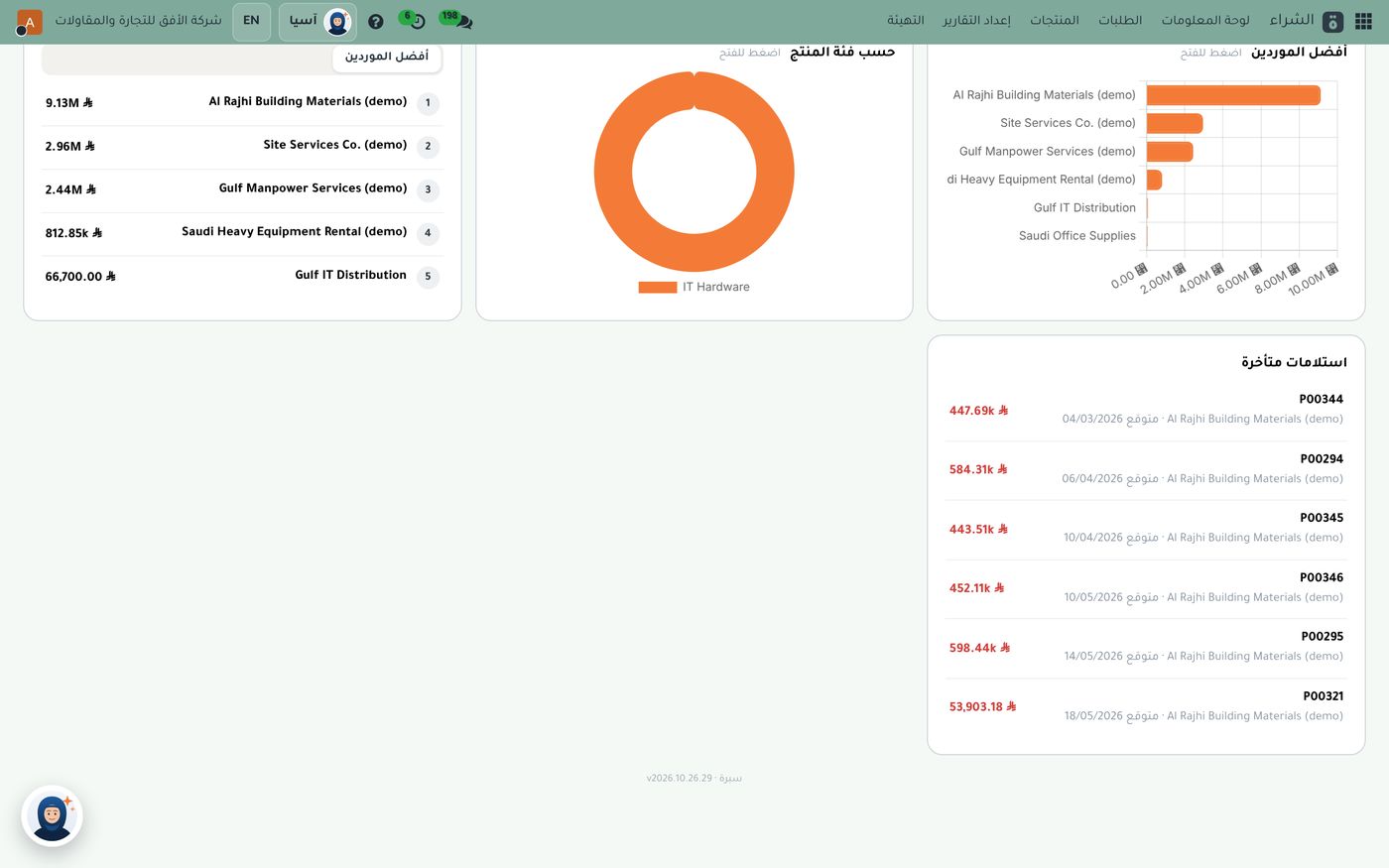Viewport: 1389px width, 868px height.
Task: Click the Gulf Manpower Services chart bar
Action: [x=1170, y=152]
